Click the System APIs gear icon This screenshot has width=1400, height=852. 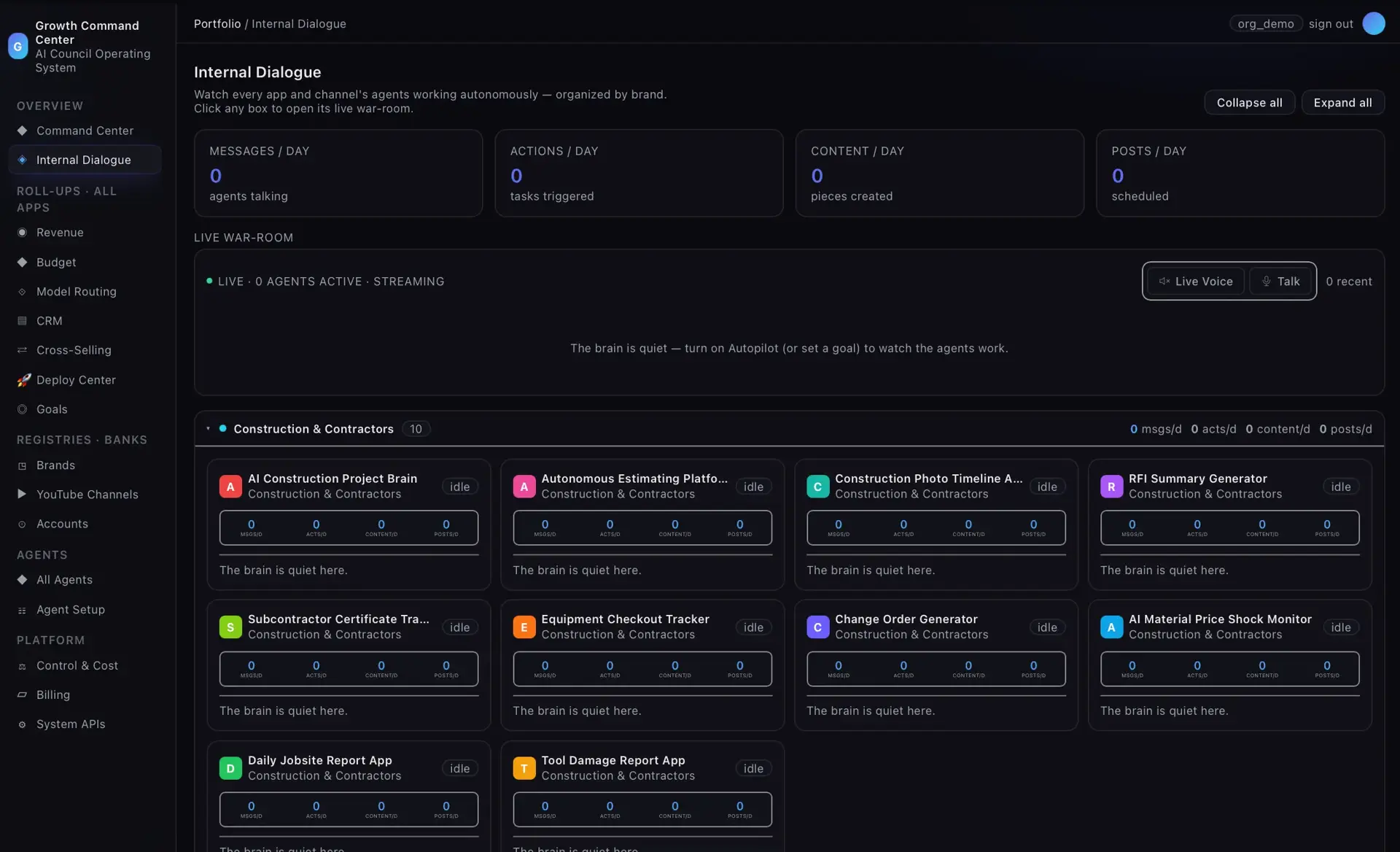coord(22,724)
